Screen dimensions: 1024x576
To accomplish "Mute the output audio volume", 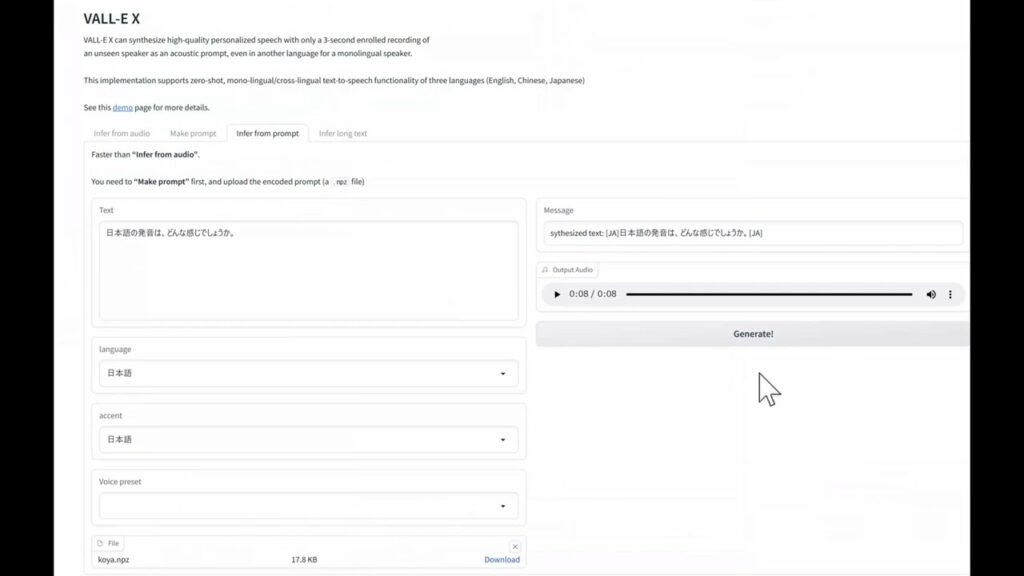I will click(931, 295).
